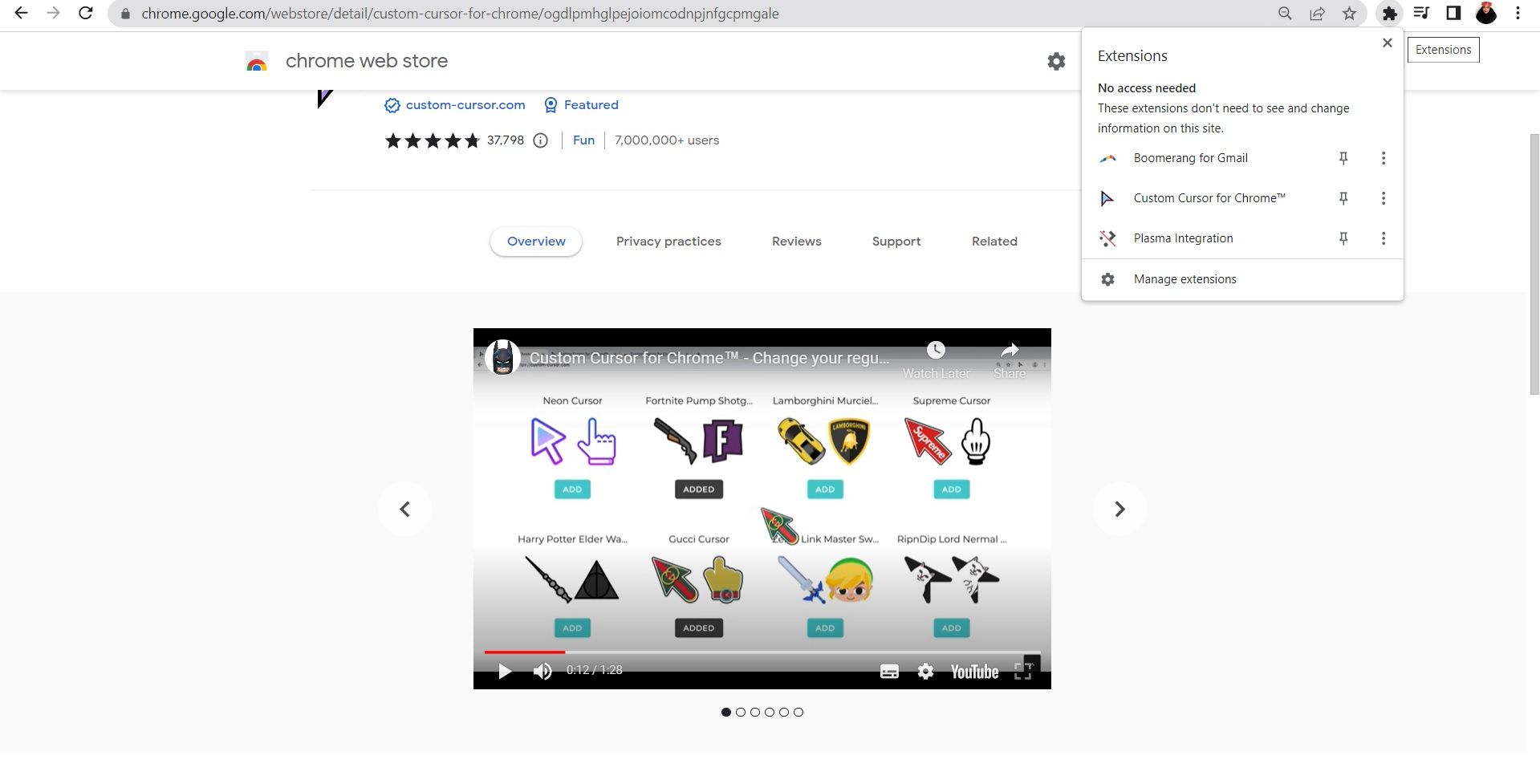
Task: Switch to the Reviews tab
Action: point(796,242)
